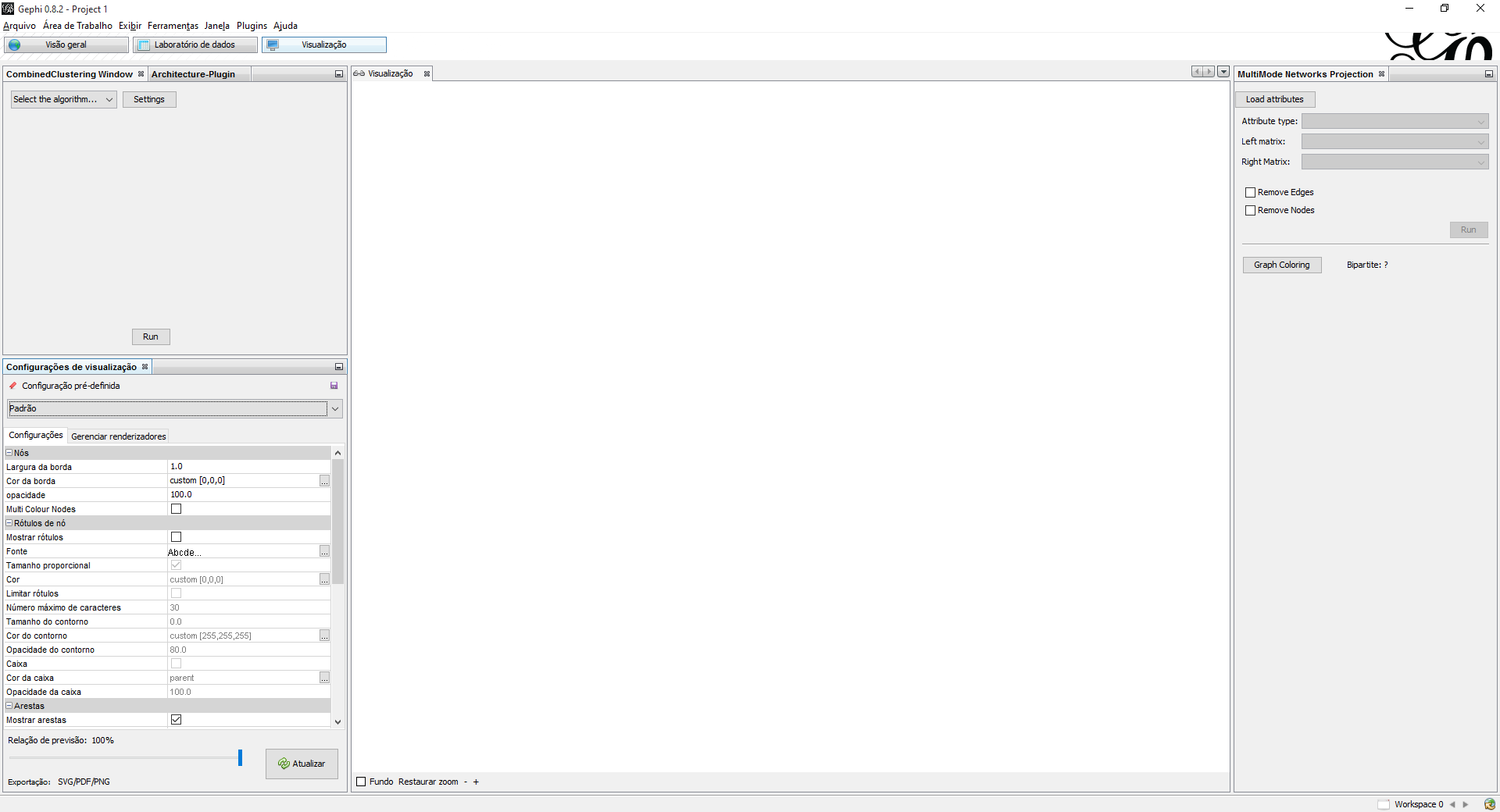Minimize the CombinedClustering panel group
Screen dimensions: 1500x812
[339, 74]
